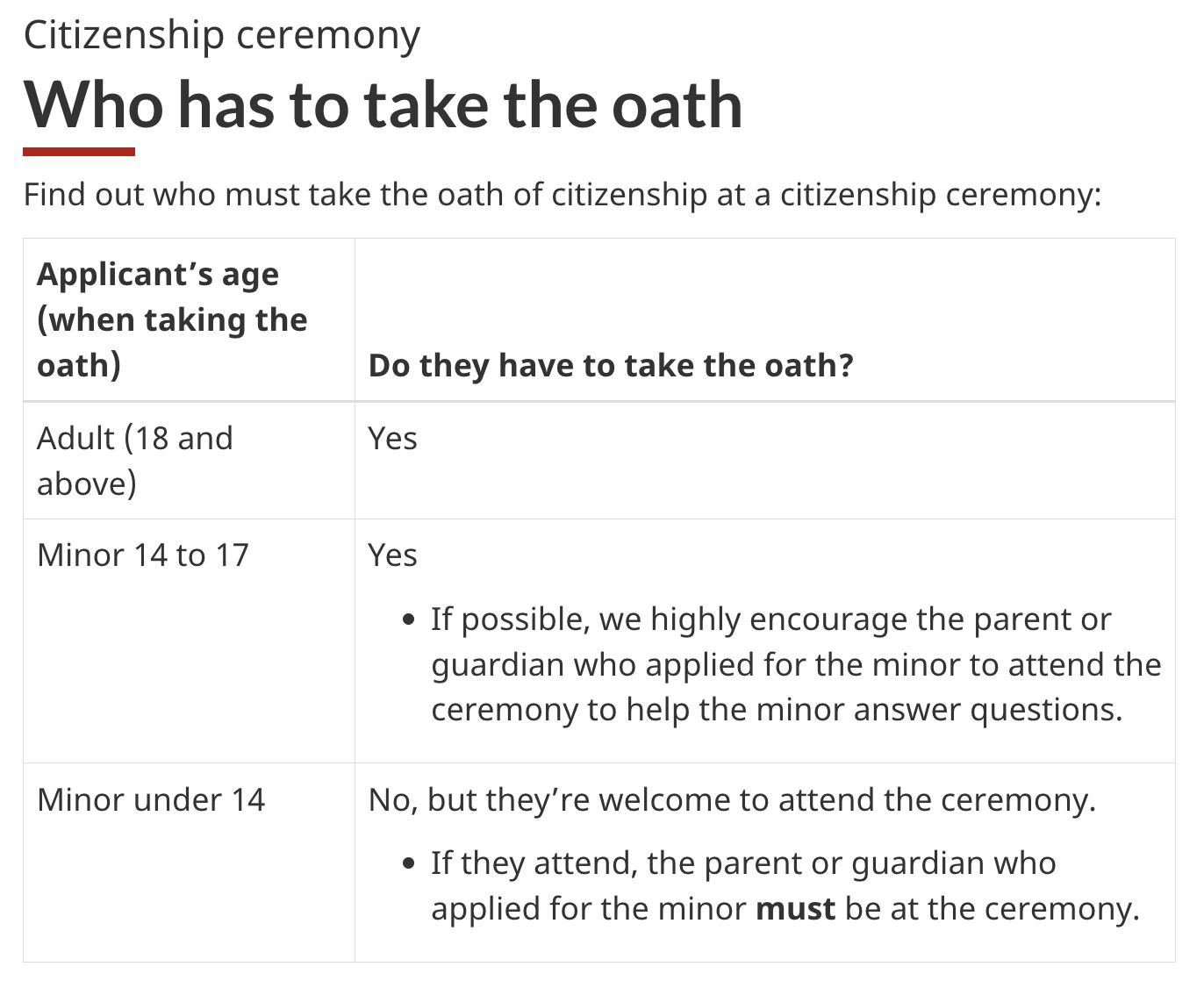This screenshot has height=988, width=1204.
Task: Click the "Find out who must take" intro sentence
Action: [x=562, y=194]
